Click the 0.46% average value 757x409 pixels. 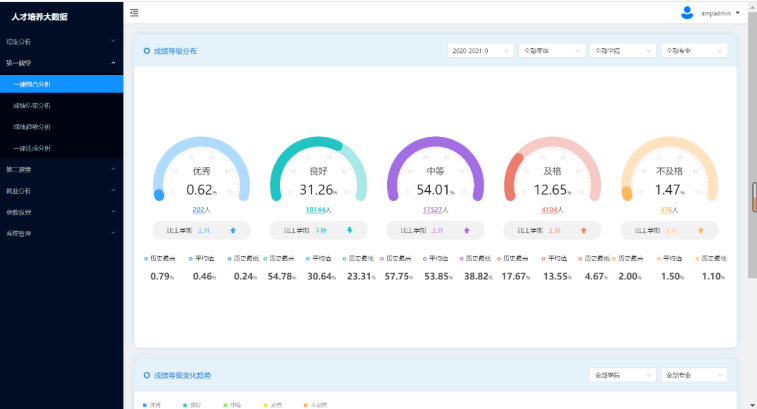pyautogui.click(x=205, y=276)
